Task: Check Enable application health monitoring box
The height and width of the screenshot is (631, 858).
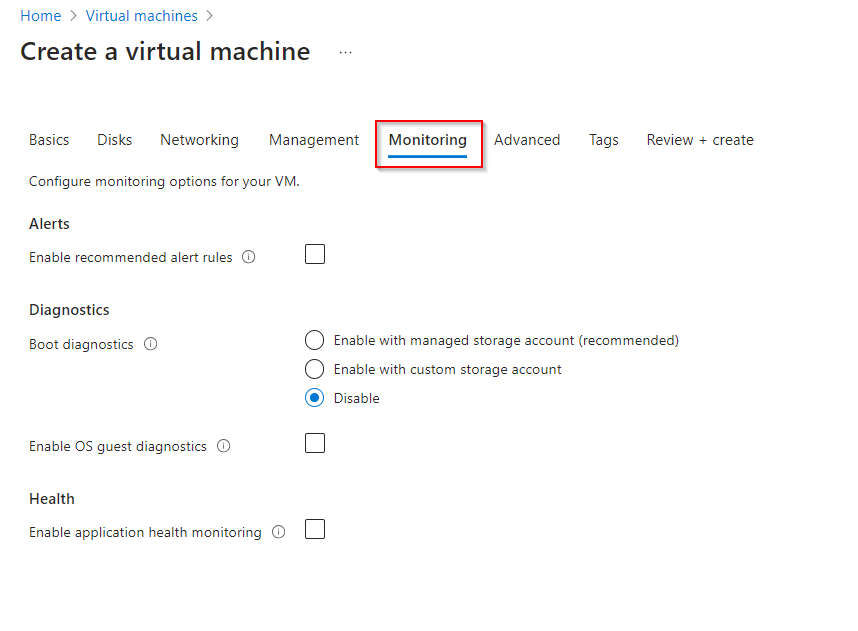Action: [x=315, y=529]
